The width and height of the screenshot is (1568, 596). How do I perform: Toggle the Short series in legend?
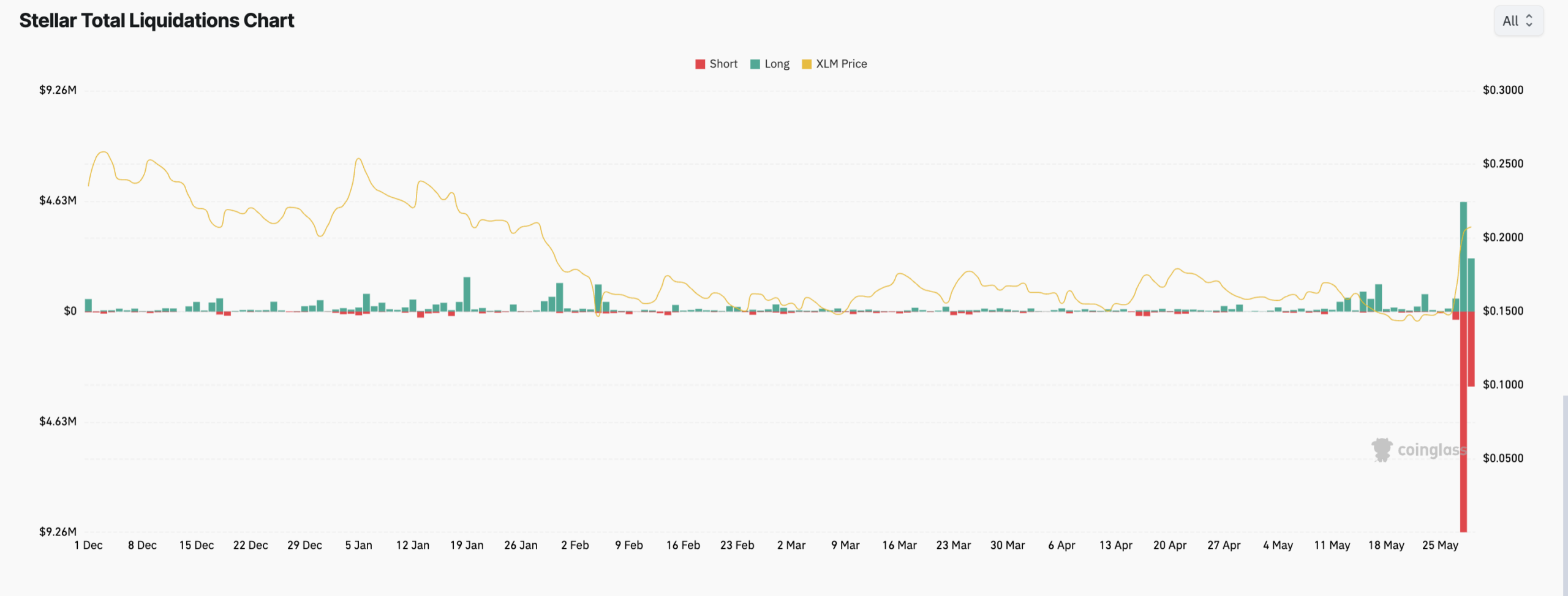[x=716, y=64]
